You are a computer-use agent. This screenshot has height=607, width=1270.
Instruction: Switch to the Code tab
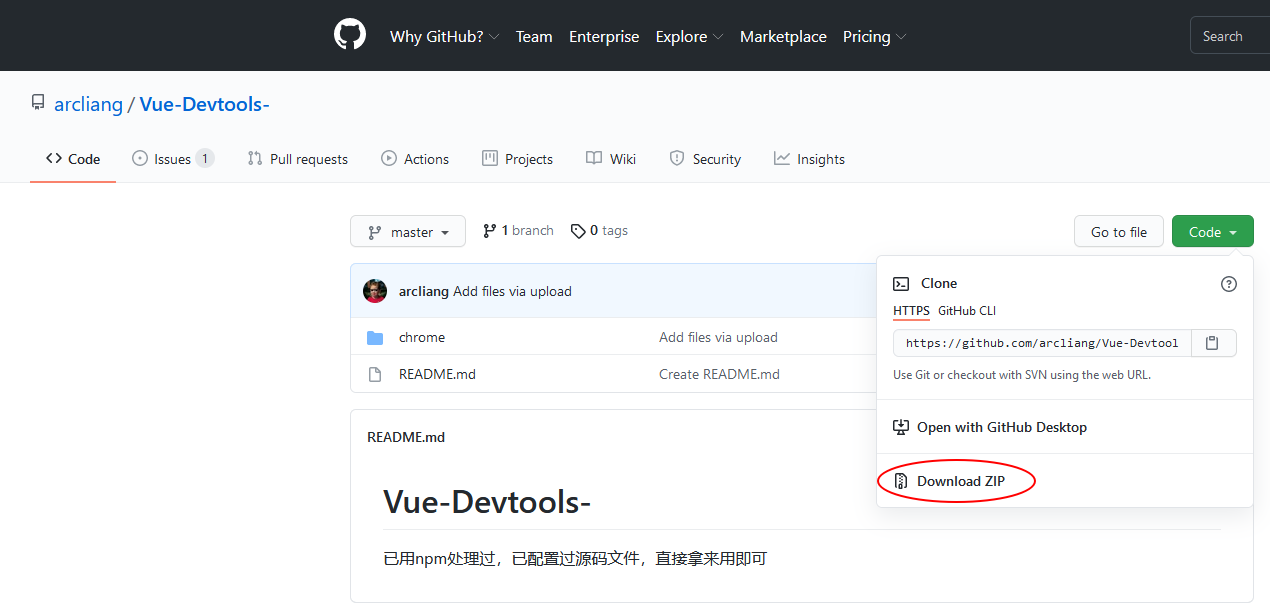[x=73, y=159]
